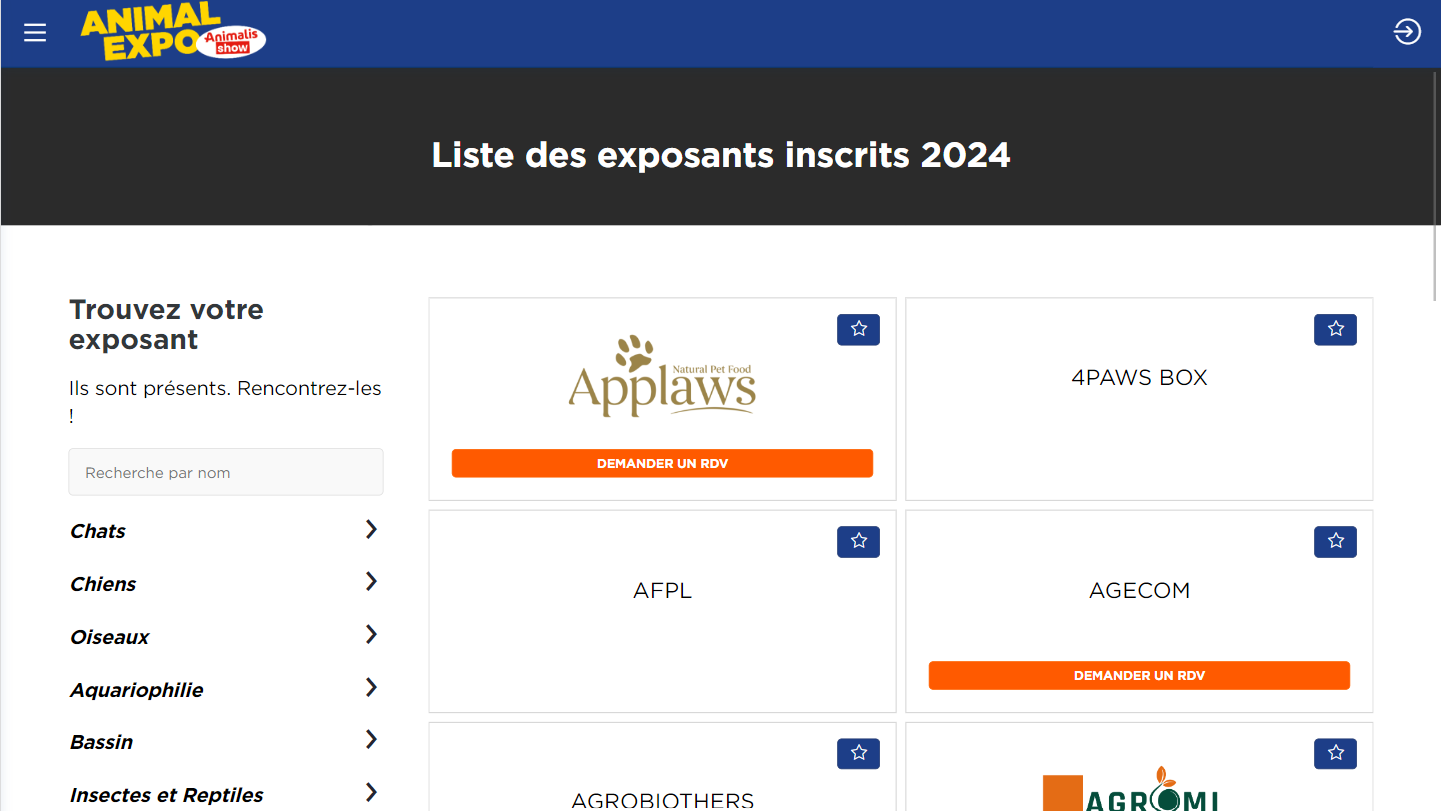Expand Insectes et Reptiles chevron
This screenshot has width=1441, height=811.
(x=371, y=792)
